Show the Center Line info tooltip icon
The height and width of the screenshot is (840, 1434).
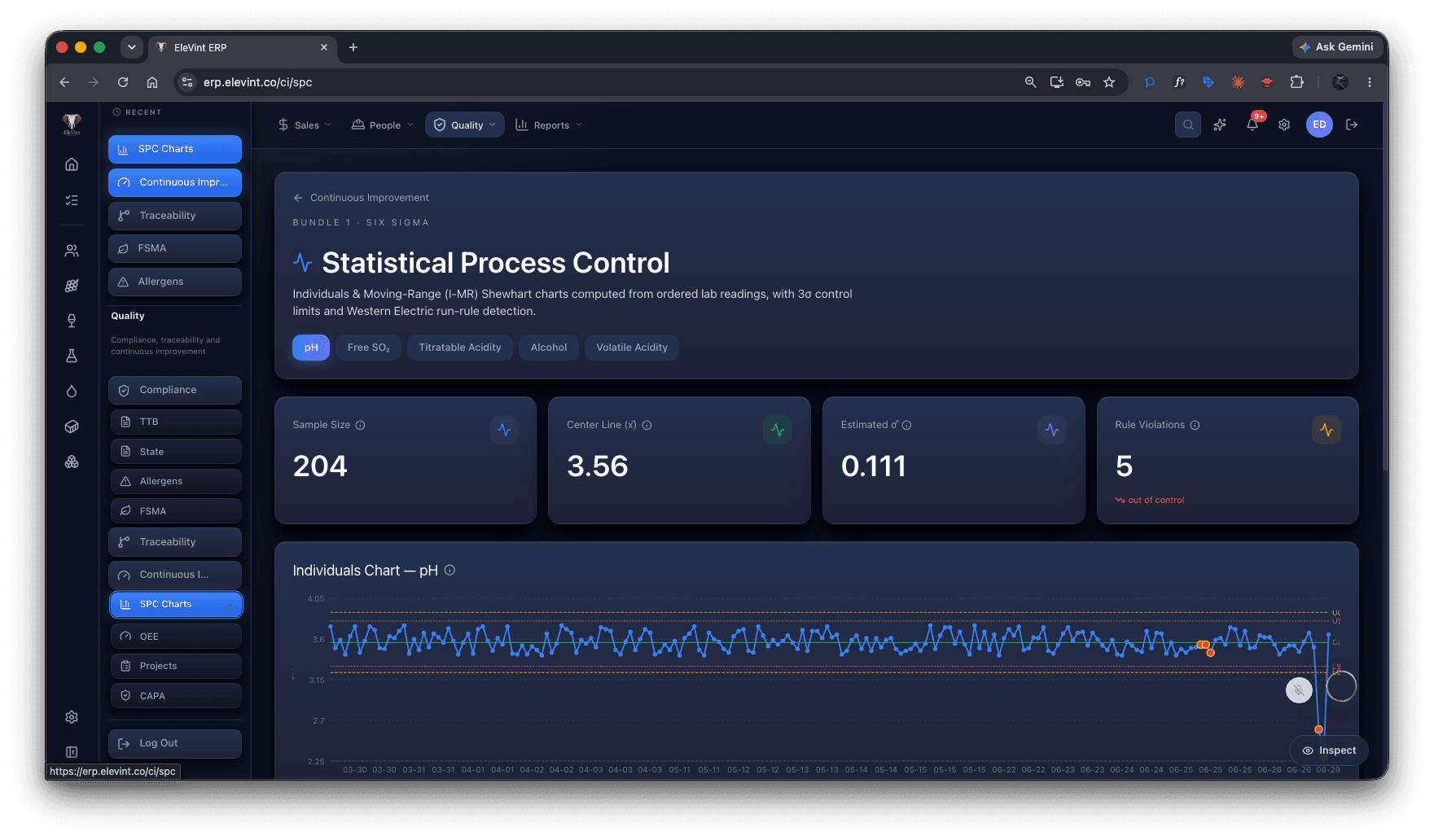[x=647, y=425]
